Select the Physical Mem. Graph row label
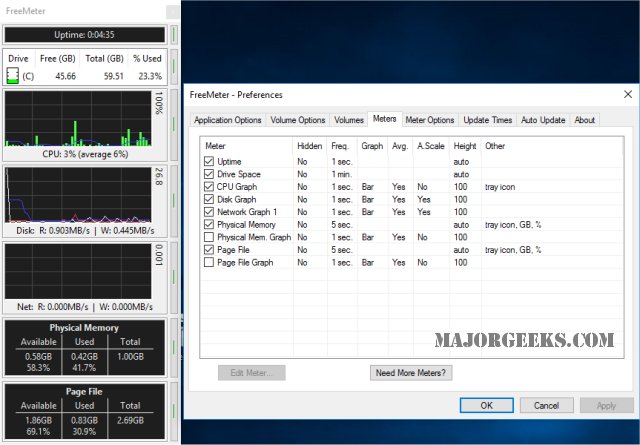Image resolution: width=640 pixels, height=445 pixels. 254,237
